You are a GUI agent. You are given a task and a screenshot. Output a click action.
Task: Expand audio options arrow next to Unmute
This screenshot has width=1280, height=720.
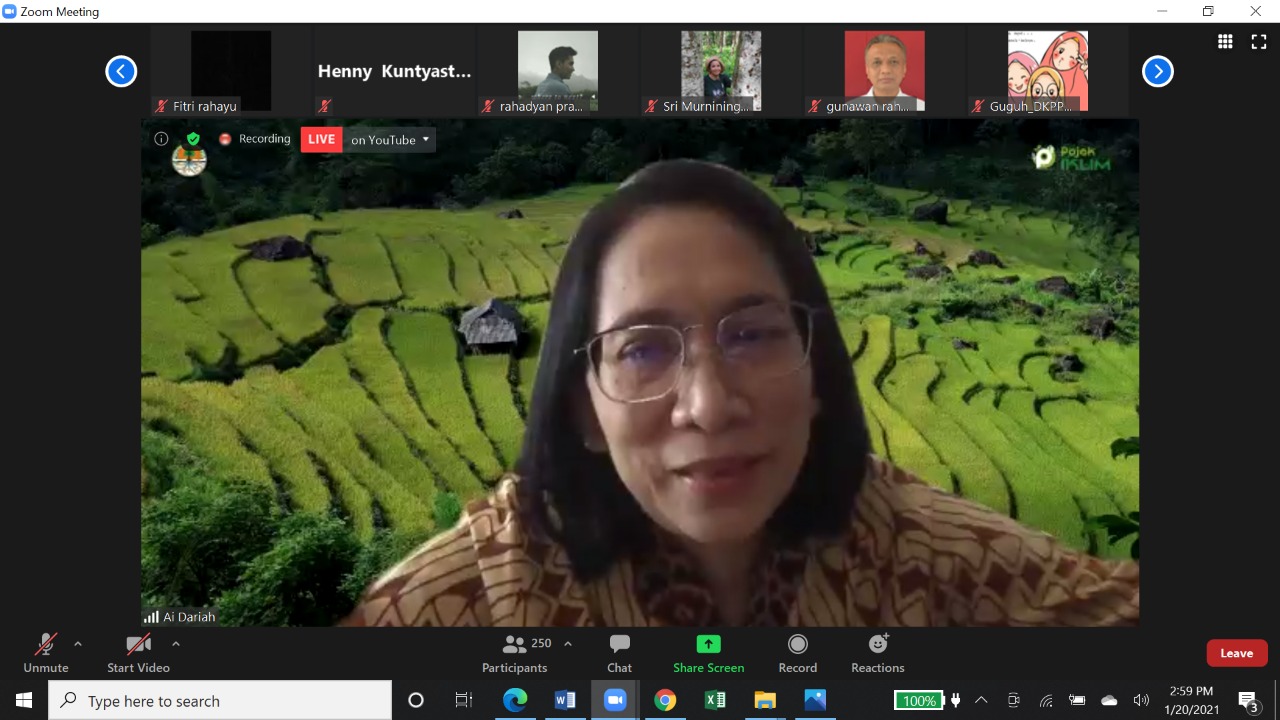click(78, 644)
